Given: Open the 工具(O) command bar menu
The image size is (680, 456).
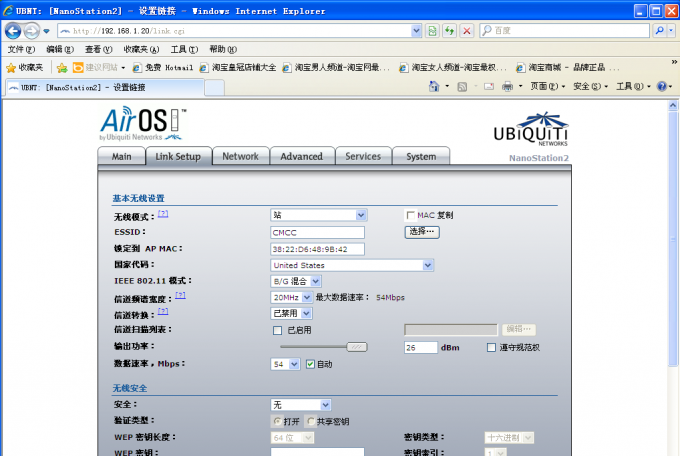Looking at the screenshot, I should tap(633, 86).
